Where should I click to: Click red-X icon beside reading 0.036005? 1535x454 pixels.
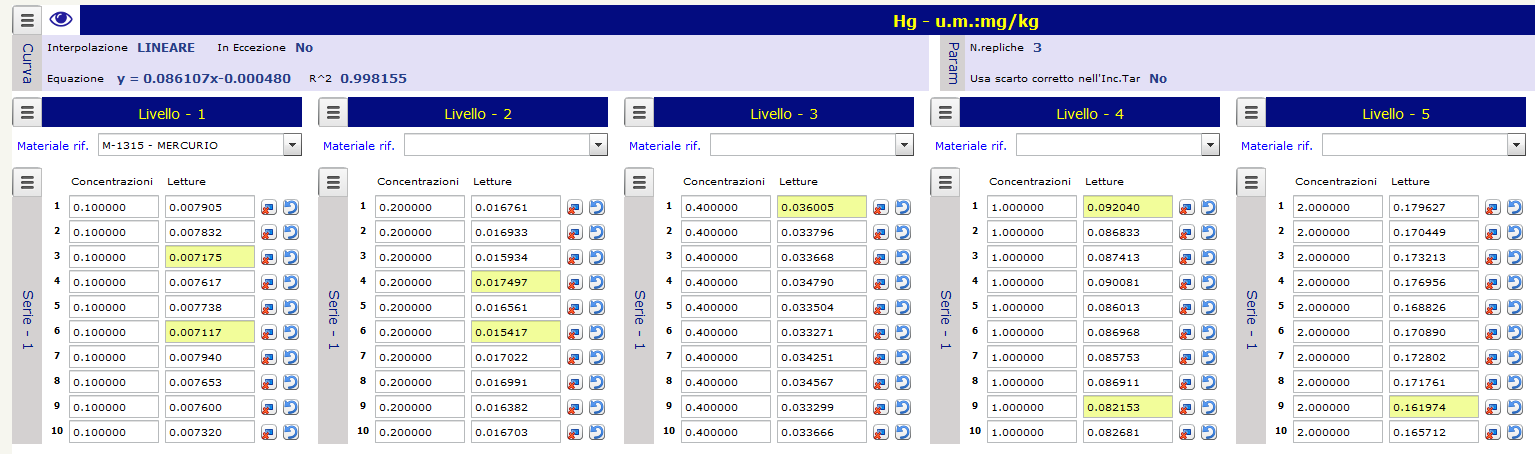(x=881, y=207)
